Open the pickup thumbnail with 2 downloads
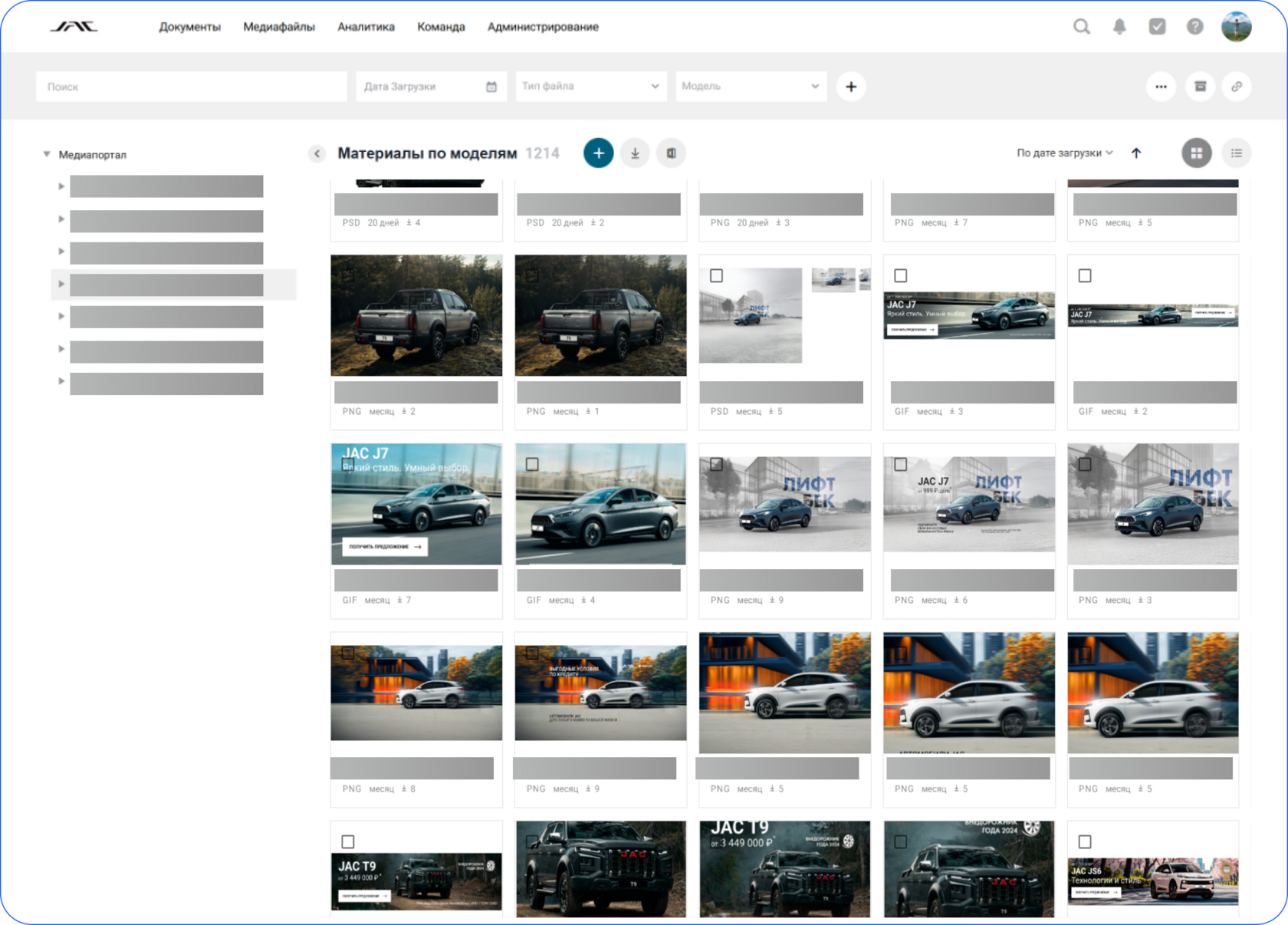 pos(416,315)
